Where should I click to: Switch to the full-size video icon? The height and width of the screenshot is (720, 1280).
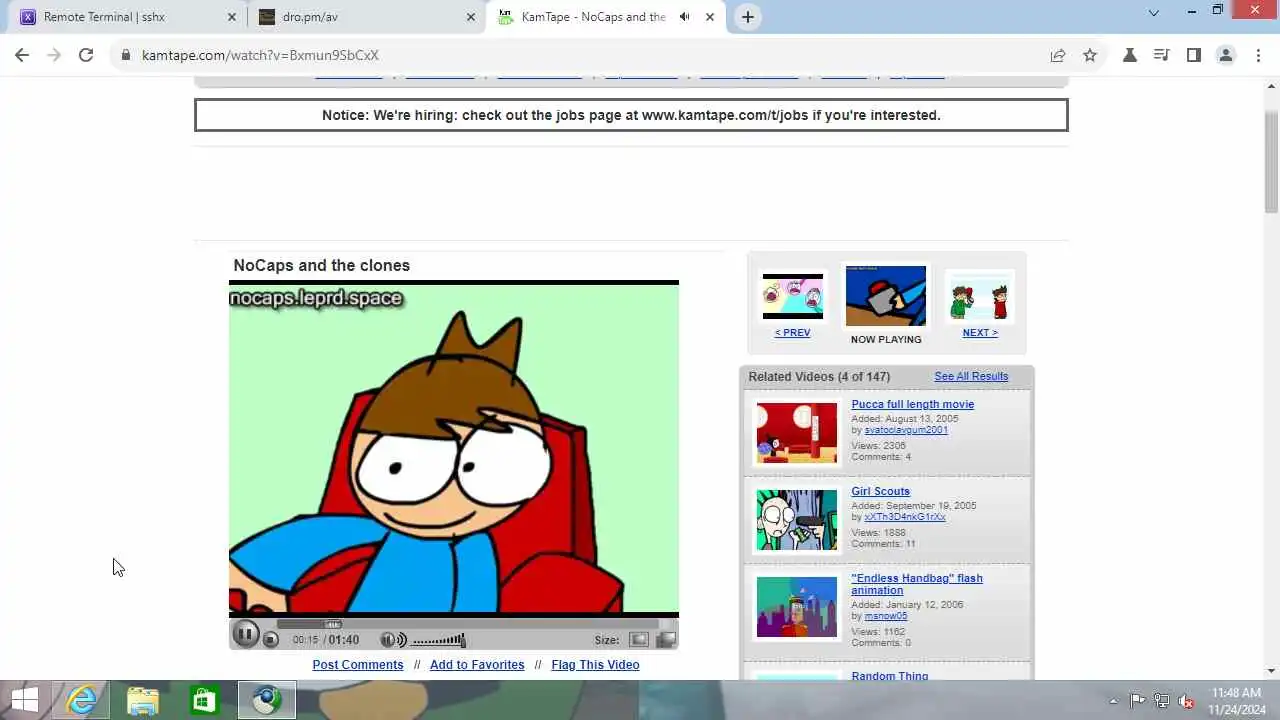tap(666, 640)
